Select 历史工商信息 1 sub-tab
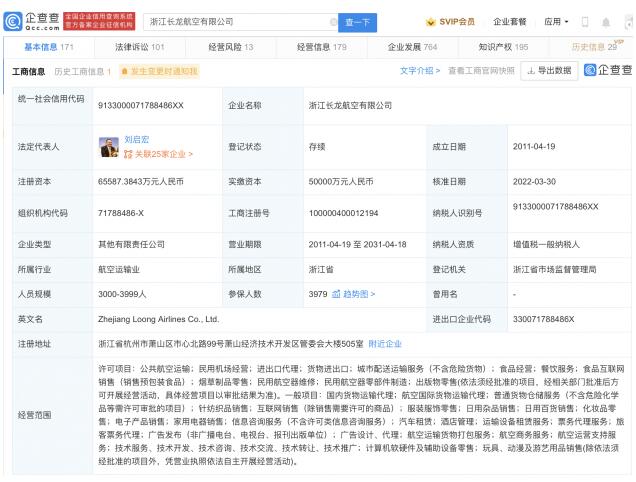636x482 pixels. pos(83,72)
